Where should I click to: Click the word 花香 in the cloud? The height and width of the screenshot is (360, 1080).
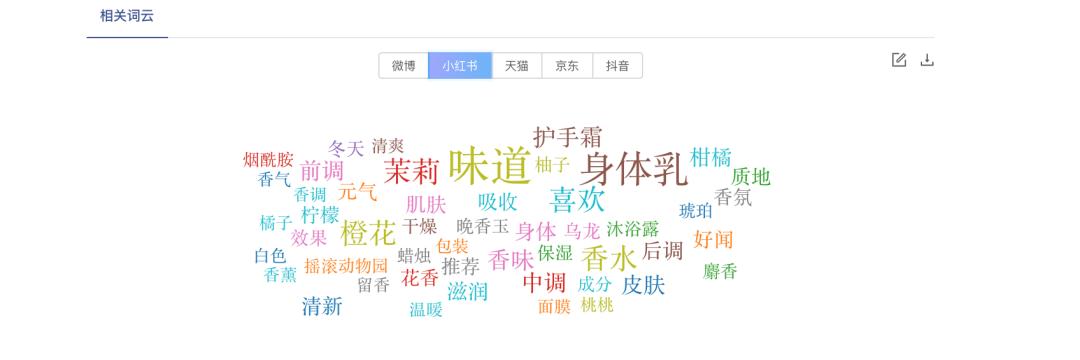tap(419, 278)
